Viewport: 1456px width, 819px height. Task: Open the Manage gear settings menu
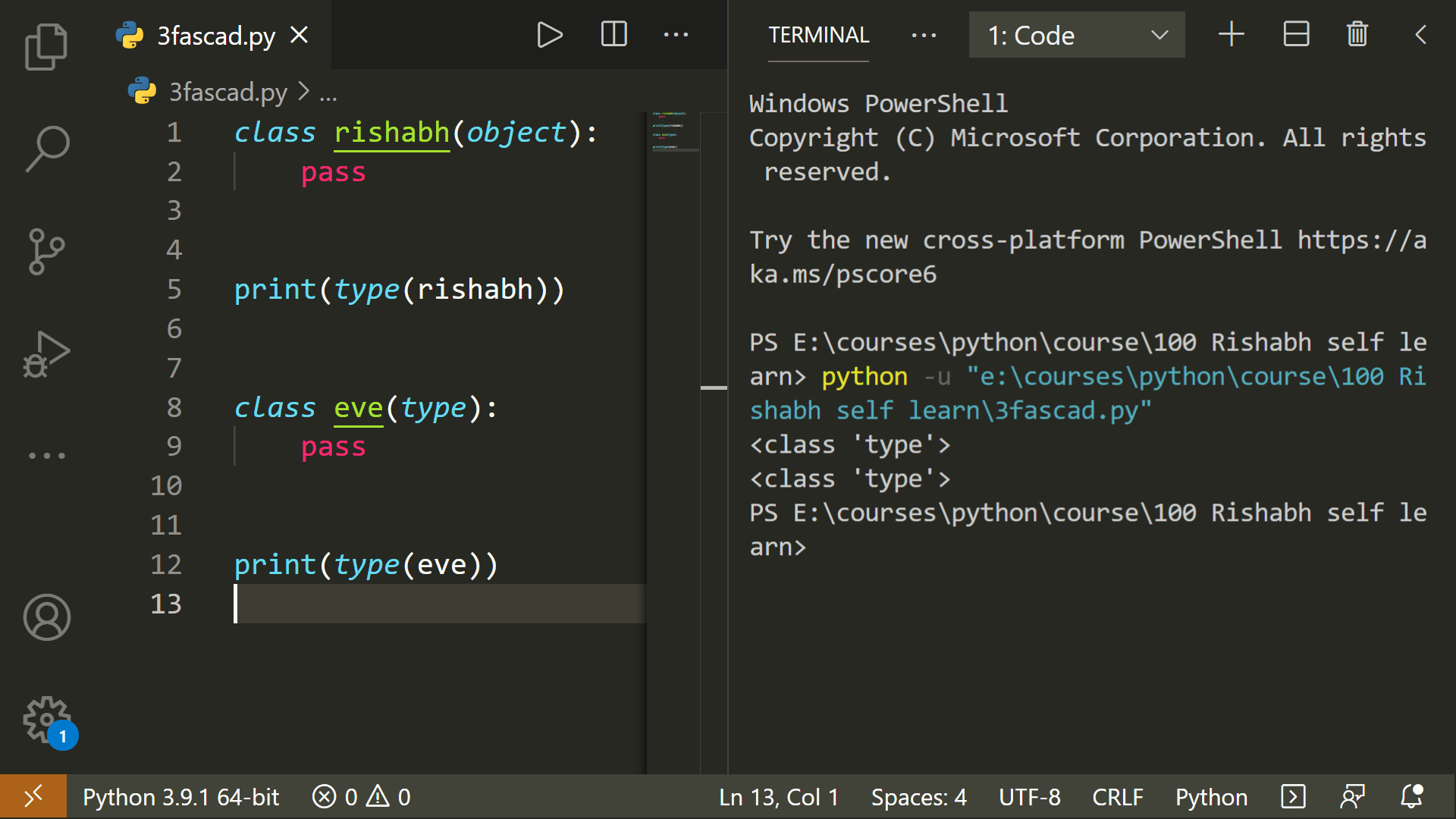pos(46,719)
